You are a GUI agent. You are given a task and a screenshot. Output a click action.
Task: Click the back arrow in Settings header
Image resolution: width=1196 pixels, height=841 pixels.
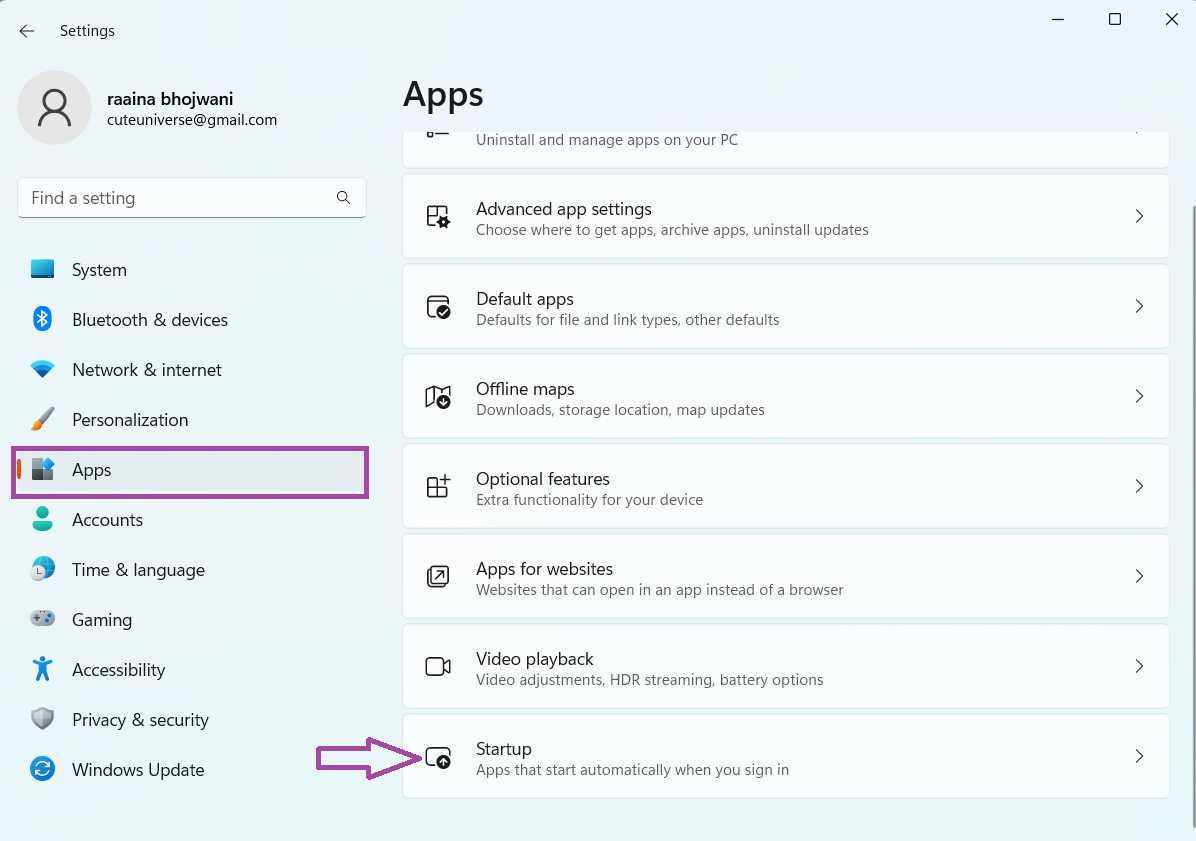[x=27, y=31]
